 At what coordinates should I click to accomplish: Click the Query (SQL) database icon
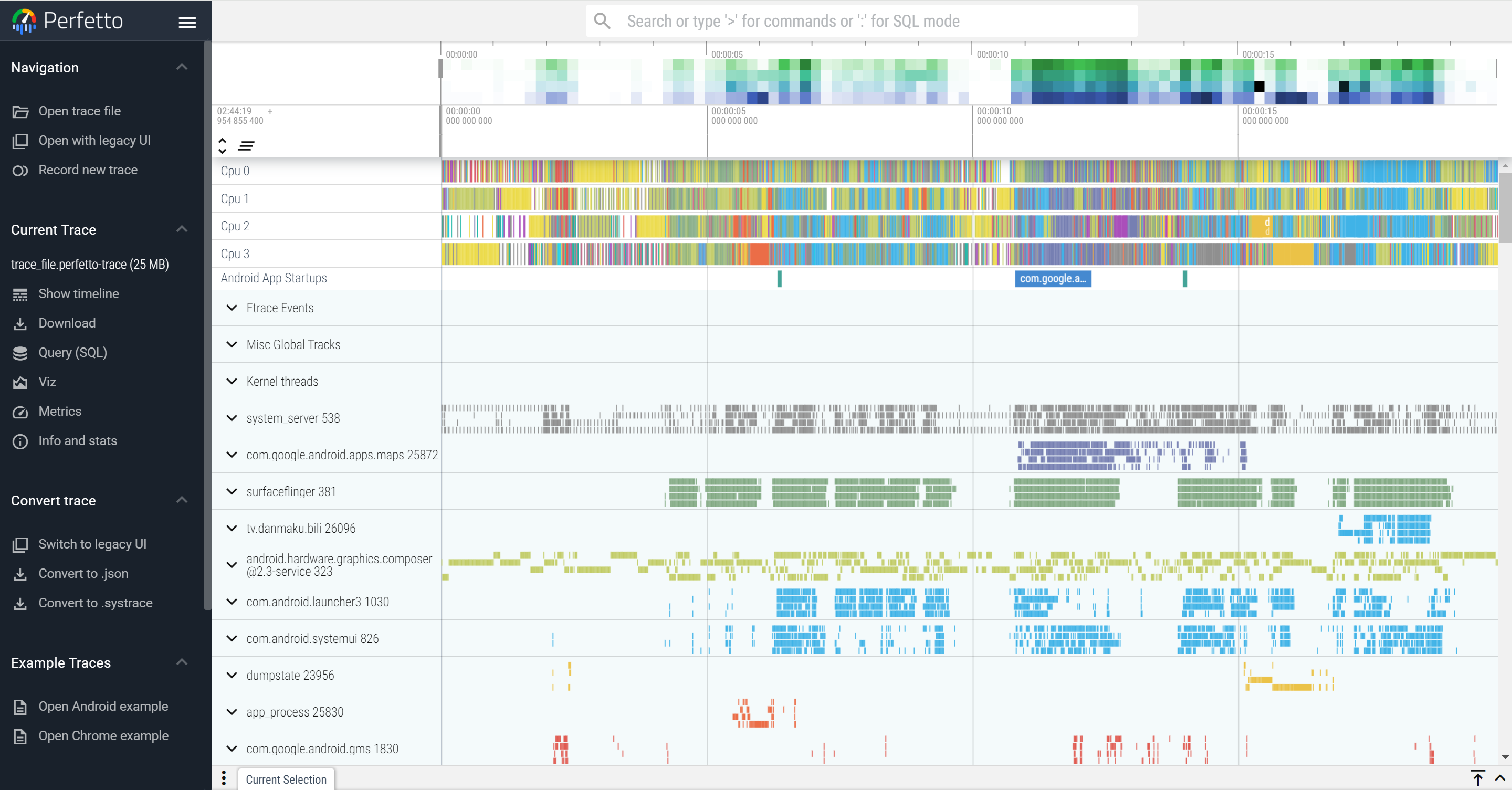pyautogui.click(x=20, y=353)
